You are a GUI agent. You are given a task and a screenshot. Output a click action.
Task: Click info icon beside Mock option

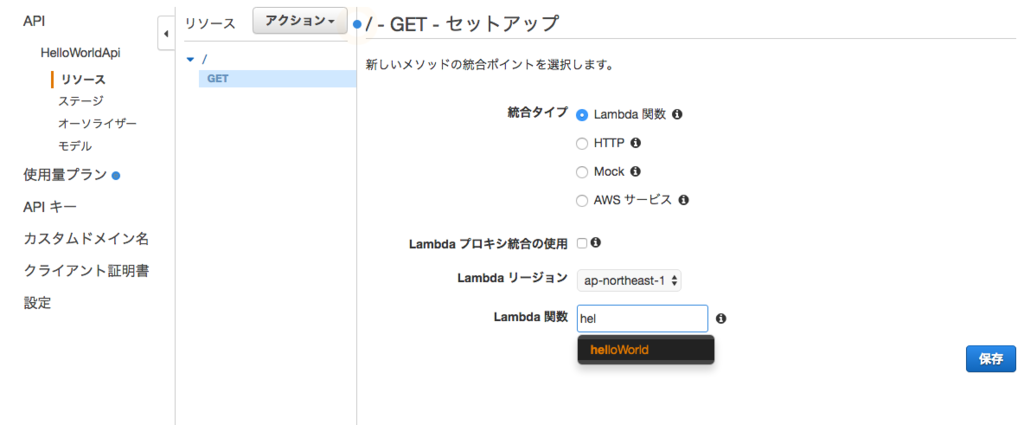(635, 172)
